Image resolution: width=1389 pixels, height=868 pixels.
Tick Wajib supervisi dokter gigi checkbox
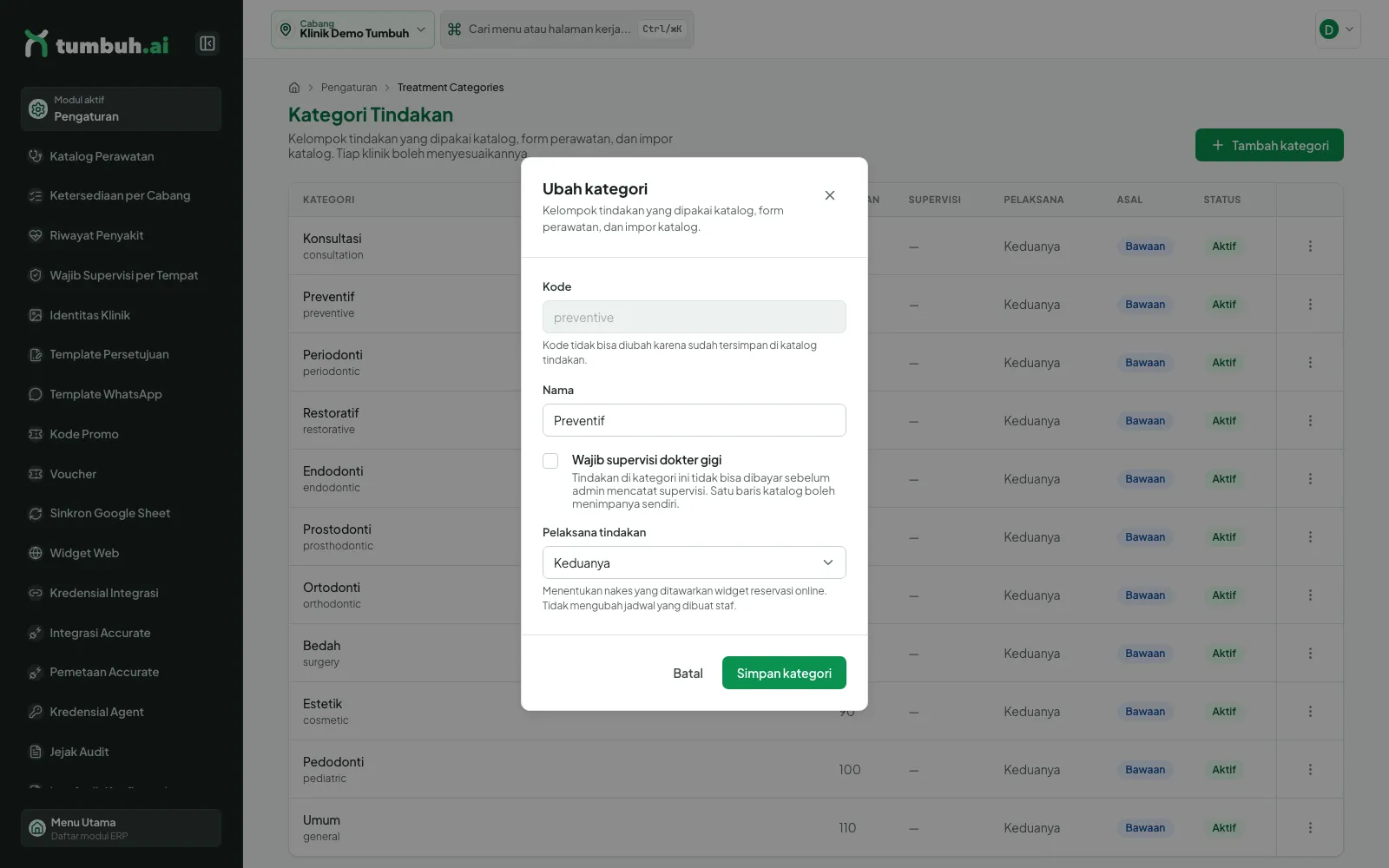pos(550,461)
